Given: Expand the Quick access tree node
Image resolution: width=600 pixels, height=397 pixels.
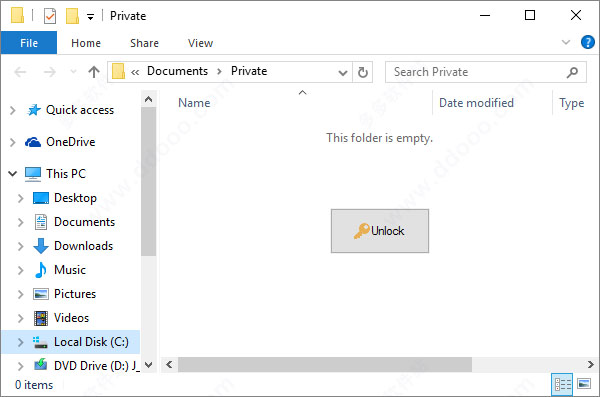Looking at the screenshot, I should [x=13, y=110].
